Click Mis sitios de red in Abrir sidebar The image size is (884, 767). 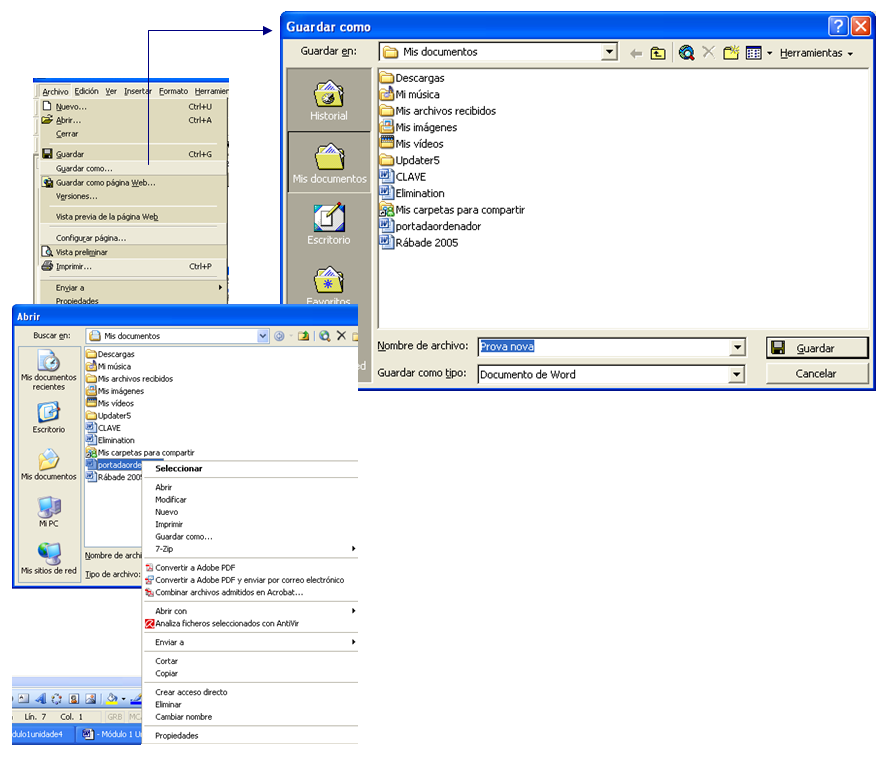point(48,558)
